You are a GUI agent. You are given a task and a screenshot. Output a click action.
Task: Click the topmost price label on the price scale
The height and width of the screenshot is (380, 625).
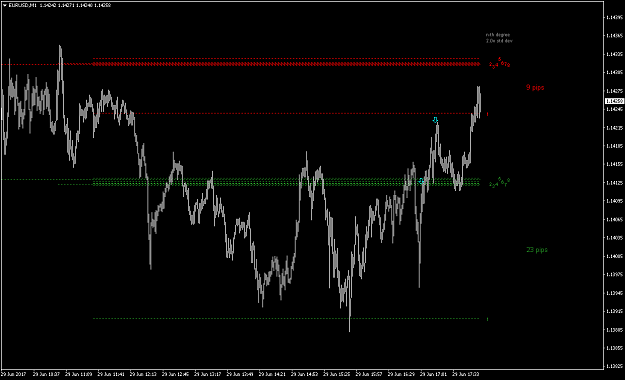pos(614,18)
